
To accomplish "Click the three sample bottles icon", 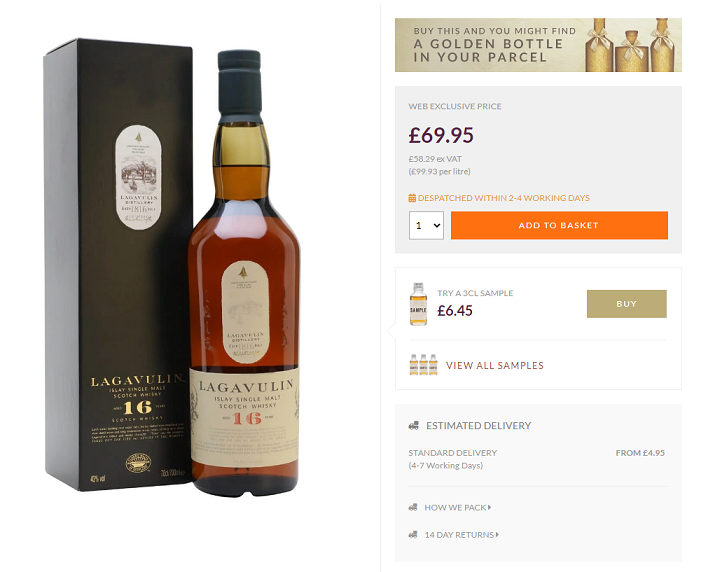I will coord(423,364).
